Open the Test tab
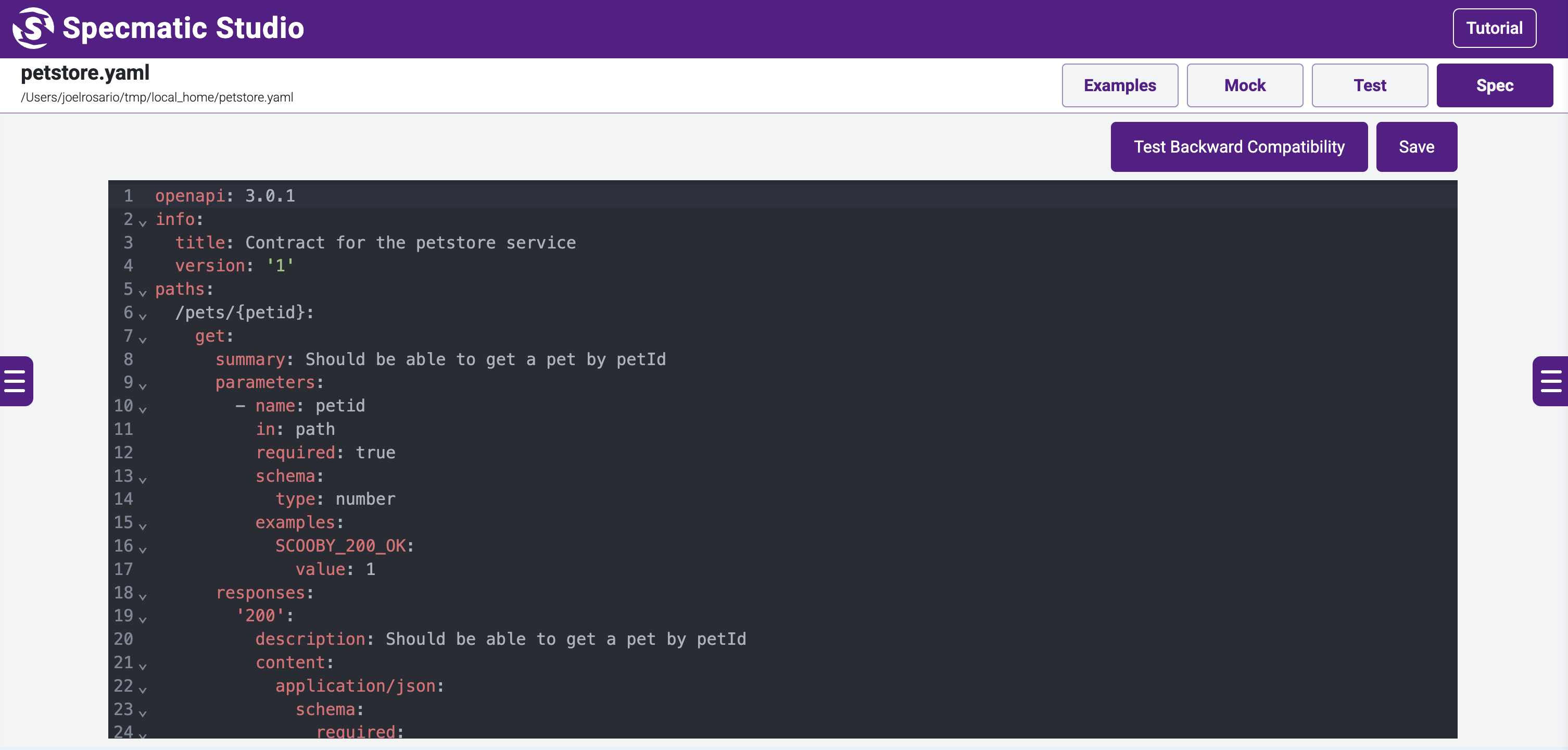 (1369, 85)
